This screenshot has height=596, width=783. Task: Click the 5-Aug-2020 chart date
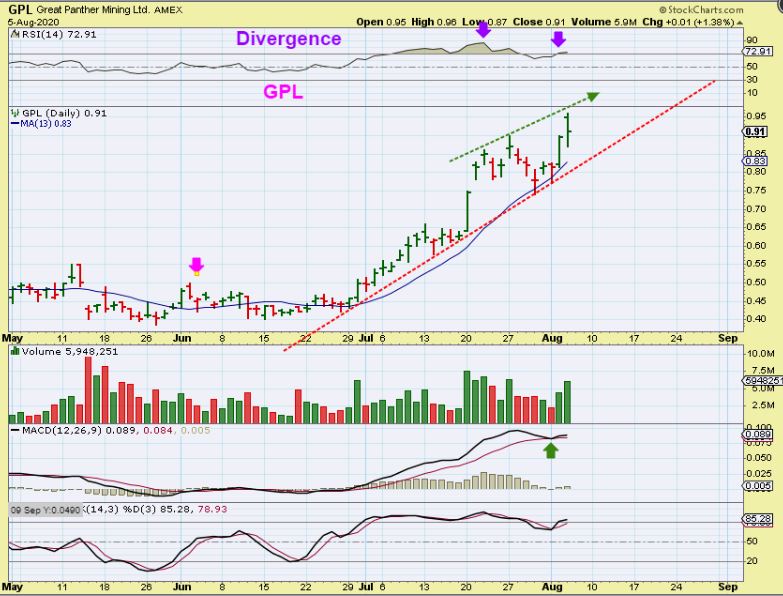33,22
